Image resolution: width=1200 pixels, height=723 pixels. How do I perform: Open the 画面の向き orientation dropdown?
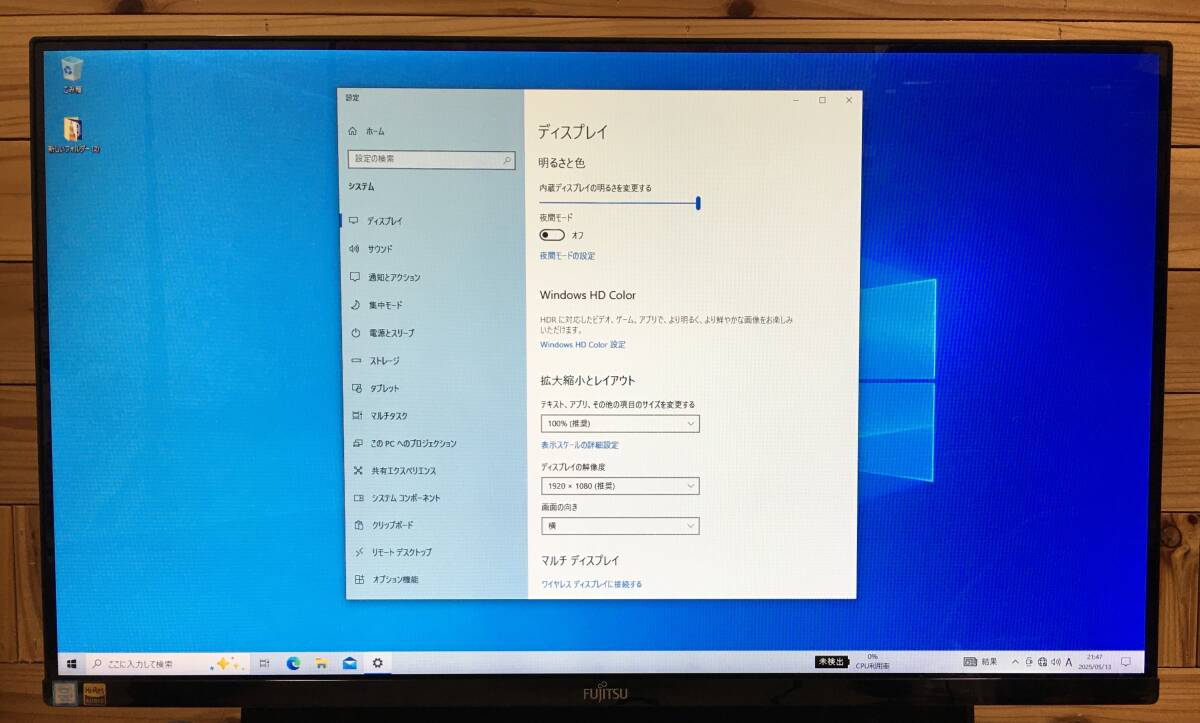[x=619, y=525]
